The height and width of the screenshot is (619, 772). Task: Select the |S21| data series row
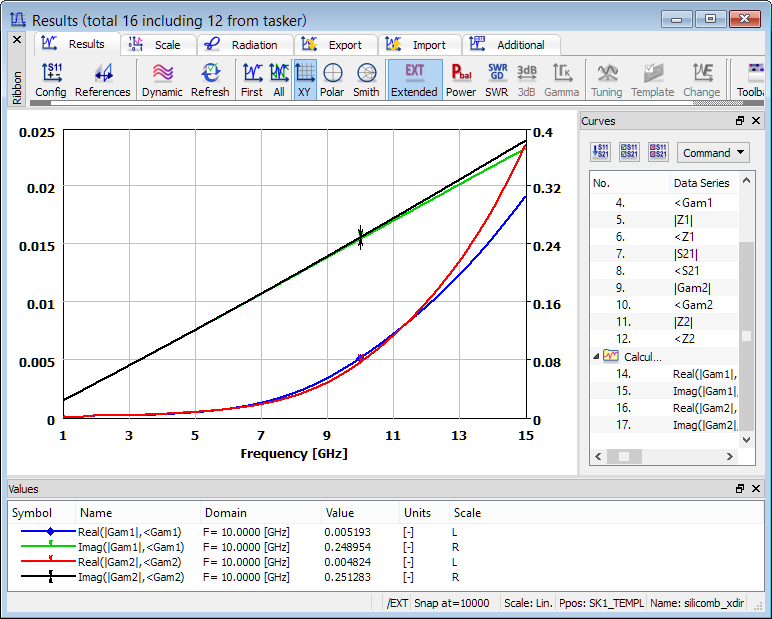(685, 253)
